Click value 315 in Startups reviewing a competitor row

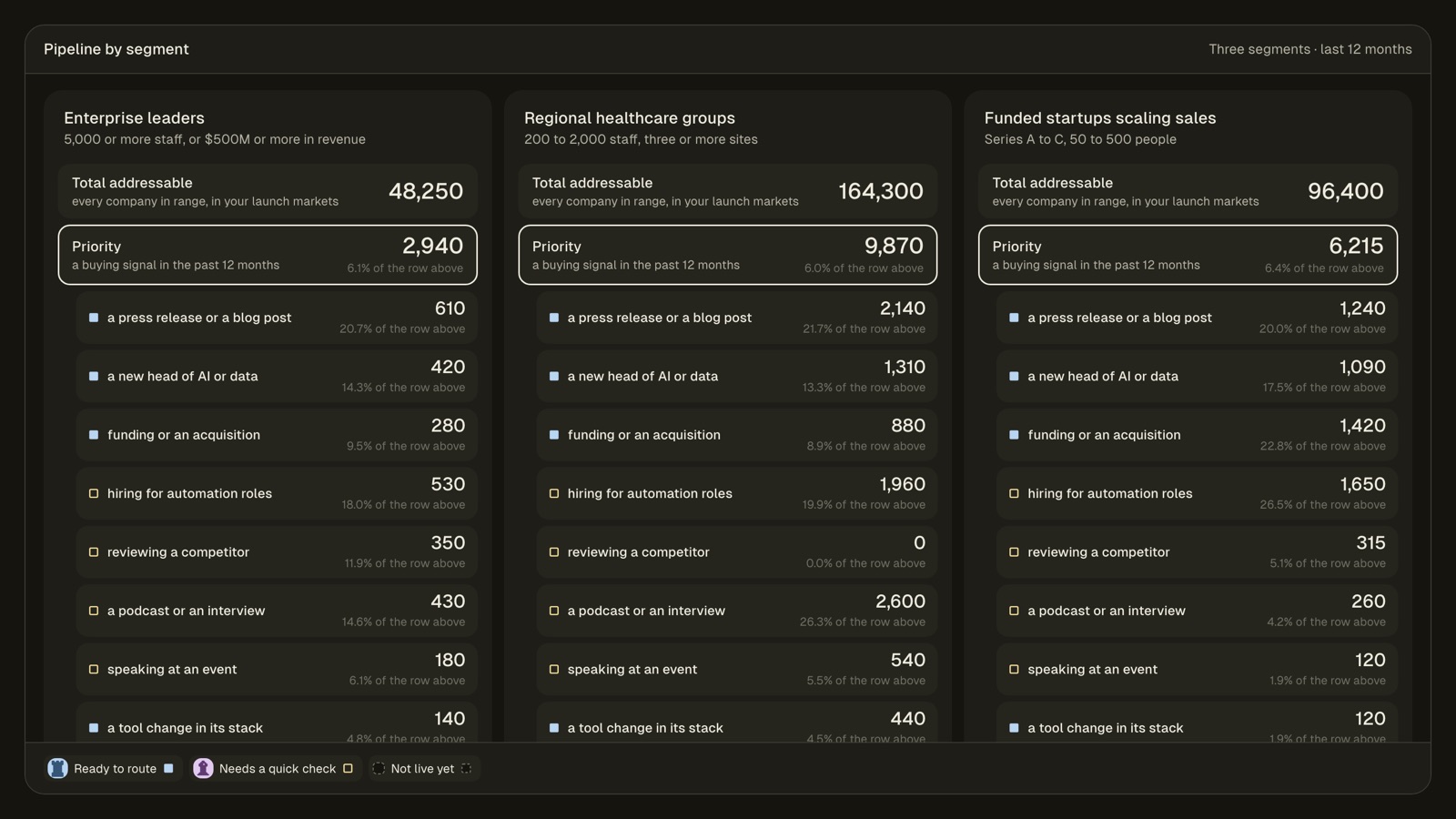tap(1370, 543)
